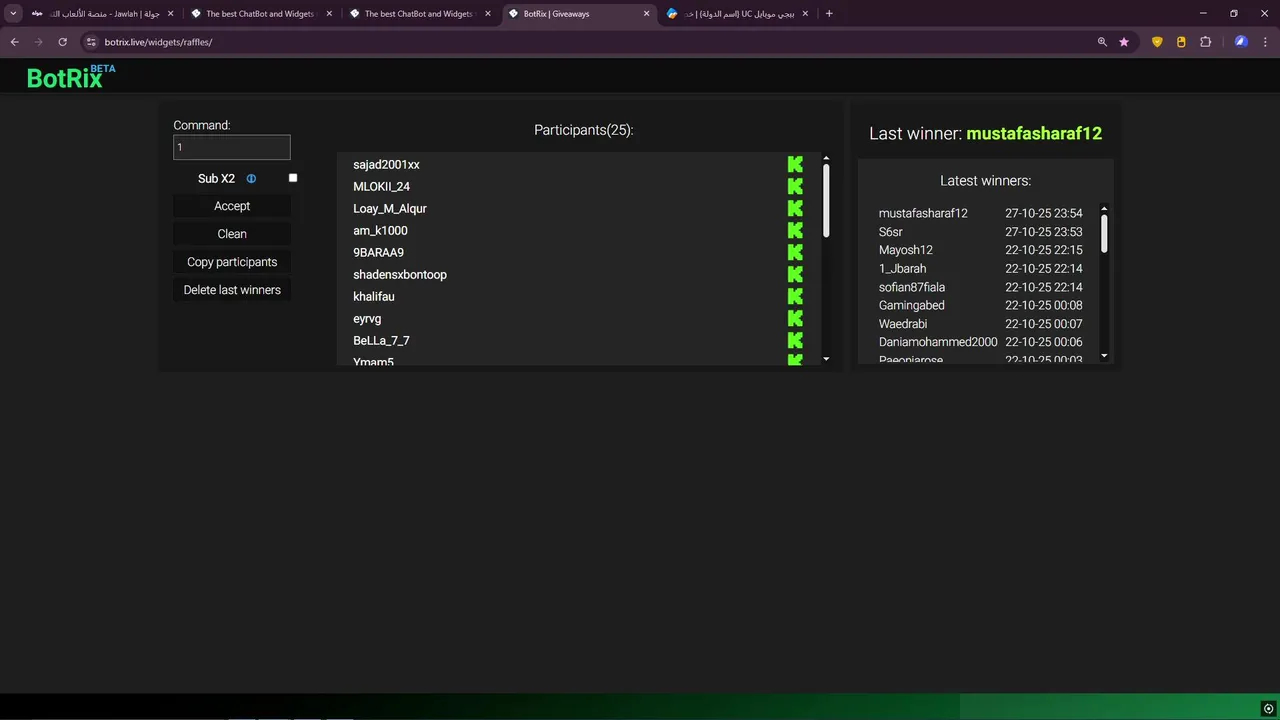Toggle the Sub X2 checkbox
The image size is (1280, 720).
point(293,178)
